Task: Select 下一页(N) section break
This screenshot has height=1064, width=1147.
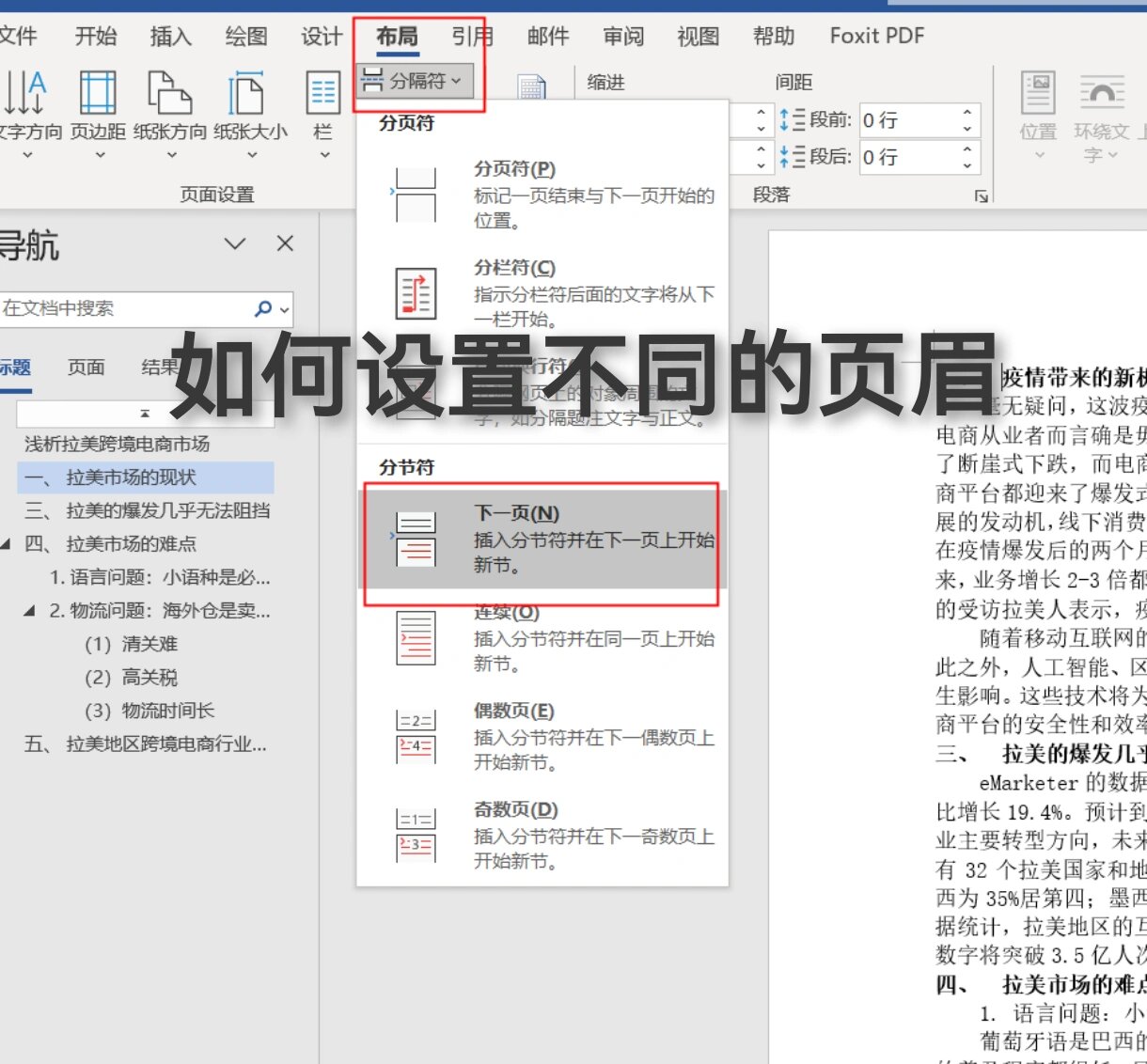Action: pyautogui.click(x=542, y=540)
